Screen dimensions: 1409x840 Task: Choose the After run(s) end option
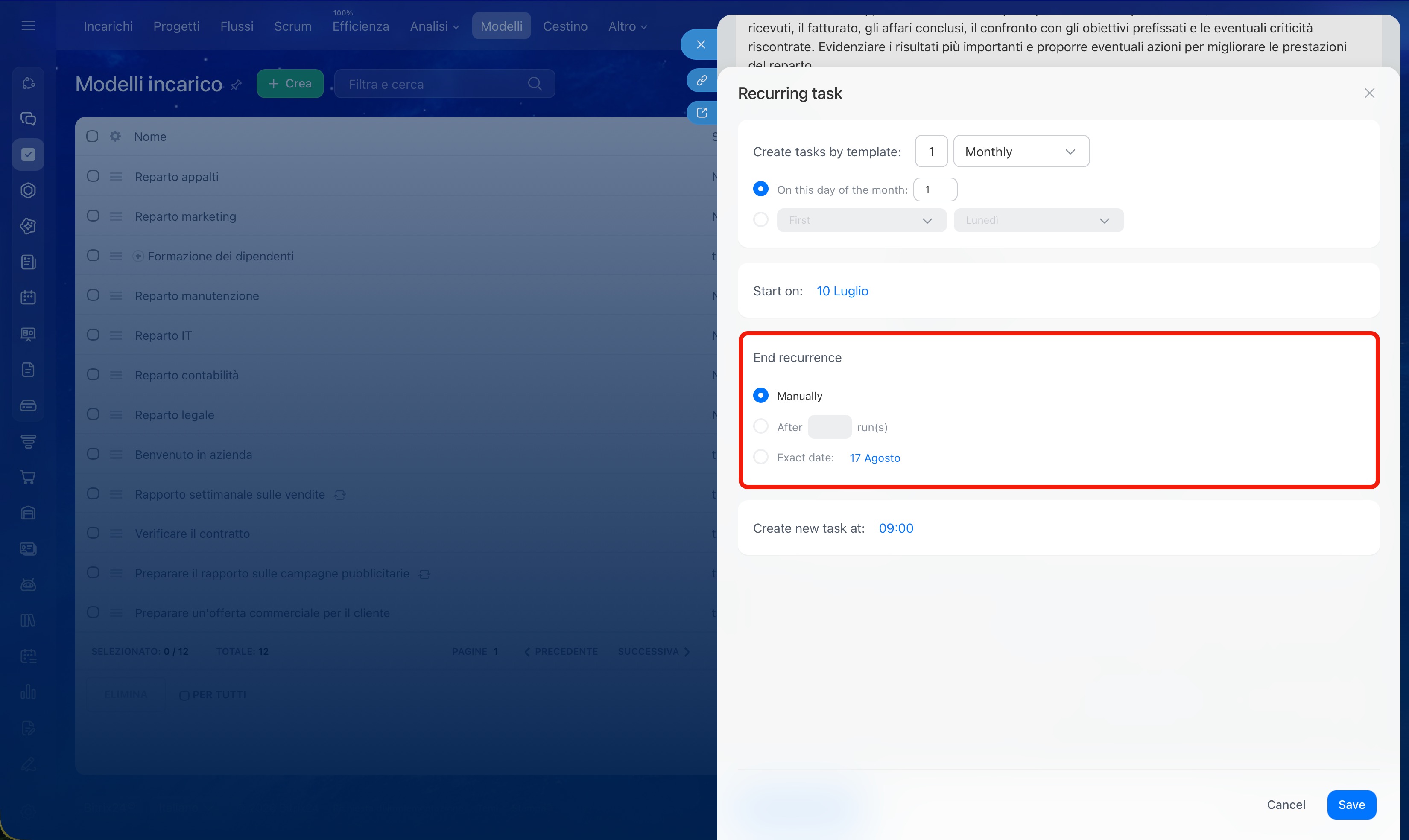coord(761,426)
